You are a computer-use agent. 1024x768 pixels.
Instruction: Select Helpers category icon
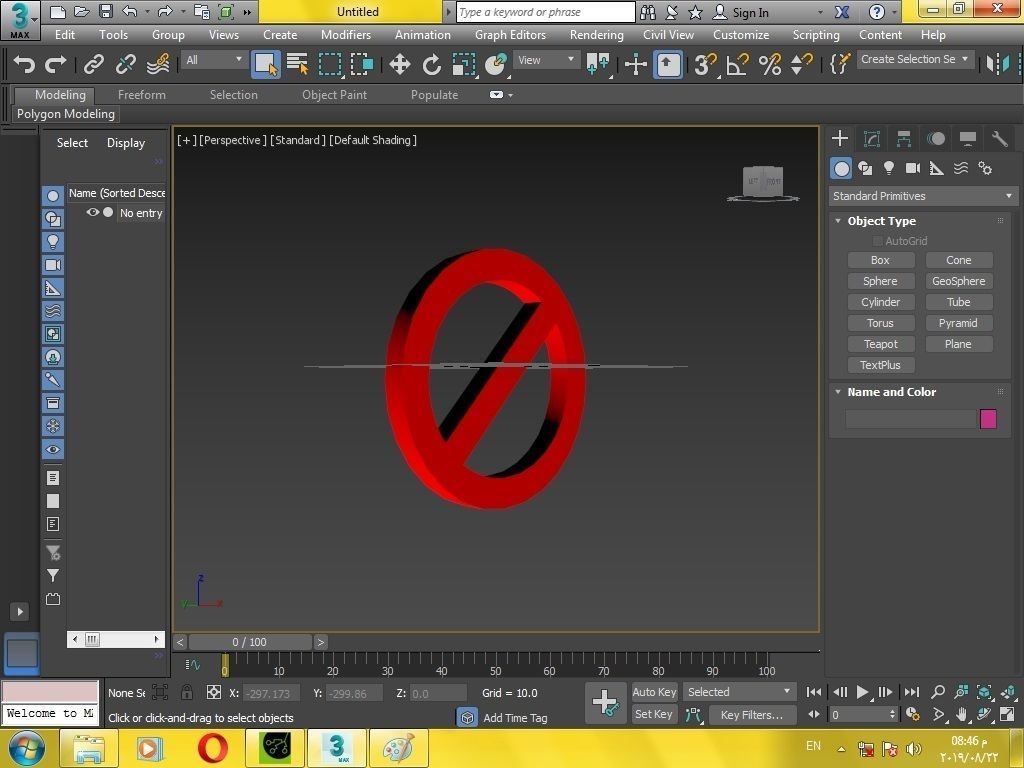pos(936,168)
